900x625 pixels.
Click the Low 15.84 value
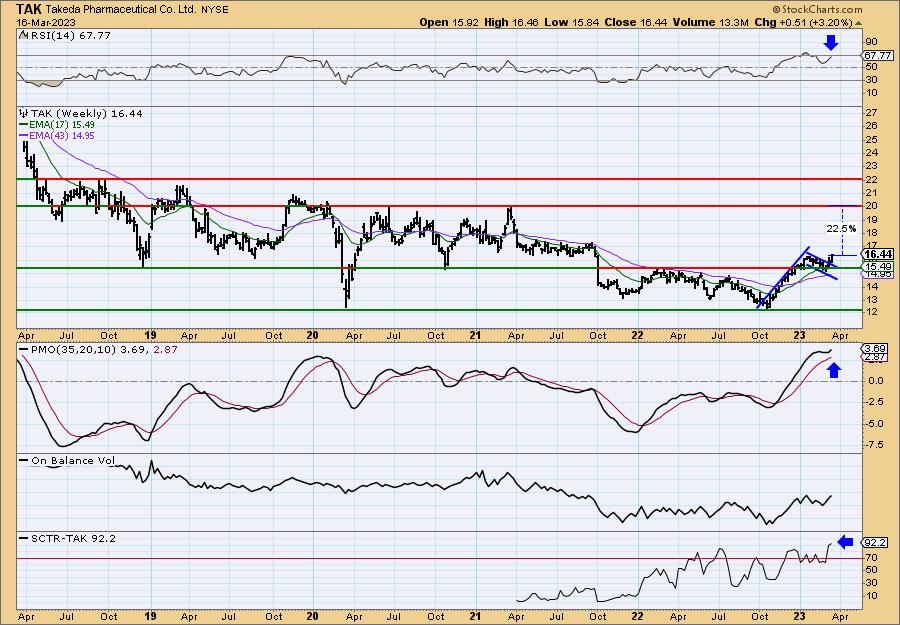tap(571, 22)
